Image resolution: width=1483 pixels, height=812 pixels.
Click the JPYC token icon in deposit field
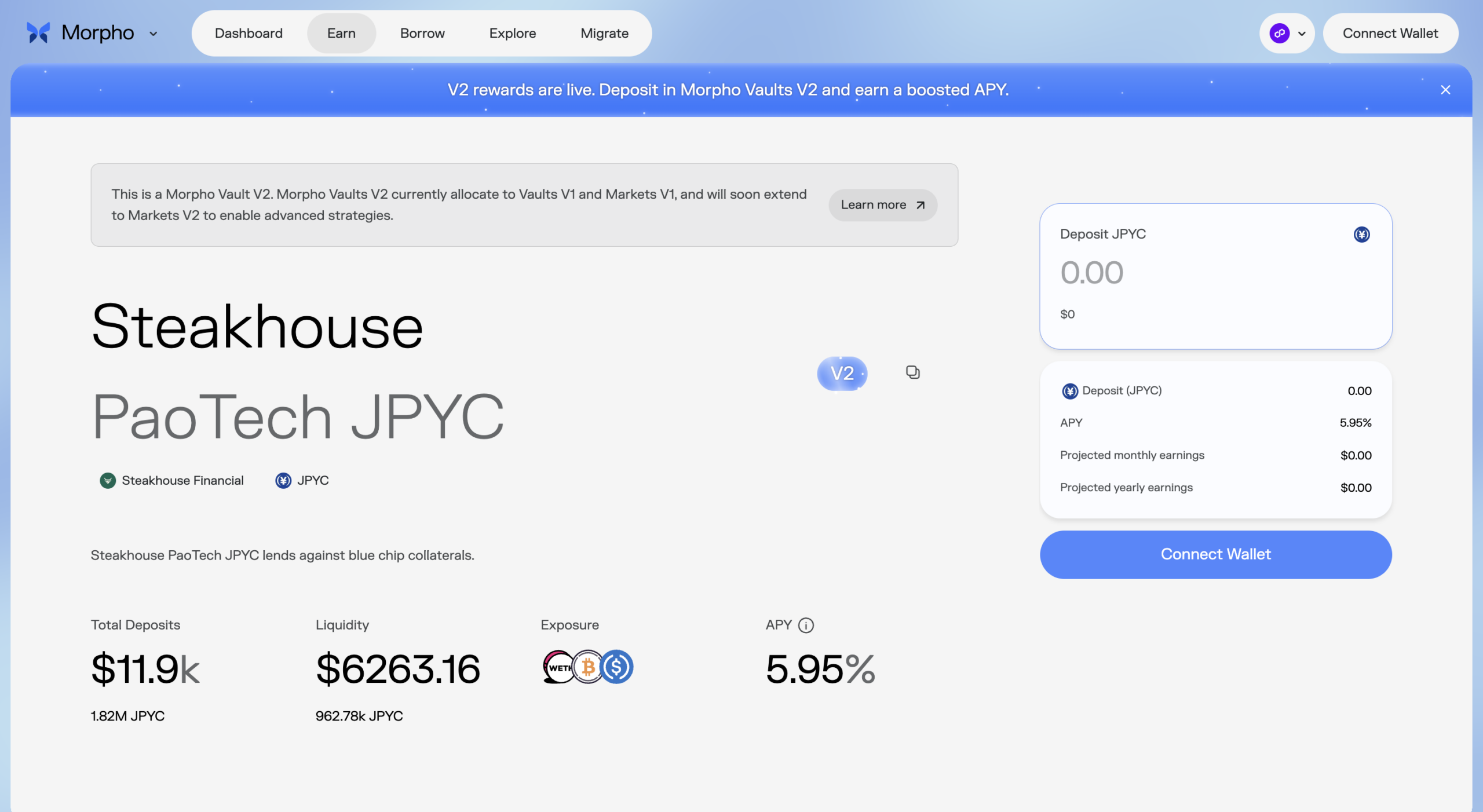(x=1362, y=234)
